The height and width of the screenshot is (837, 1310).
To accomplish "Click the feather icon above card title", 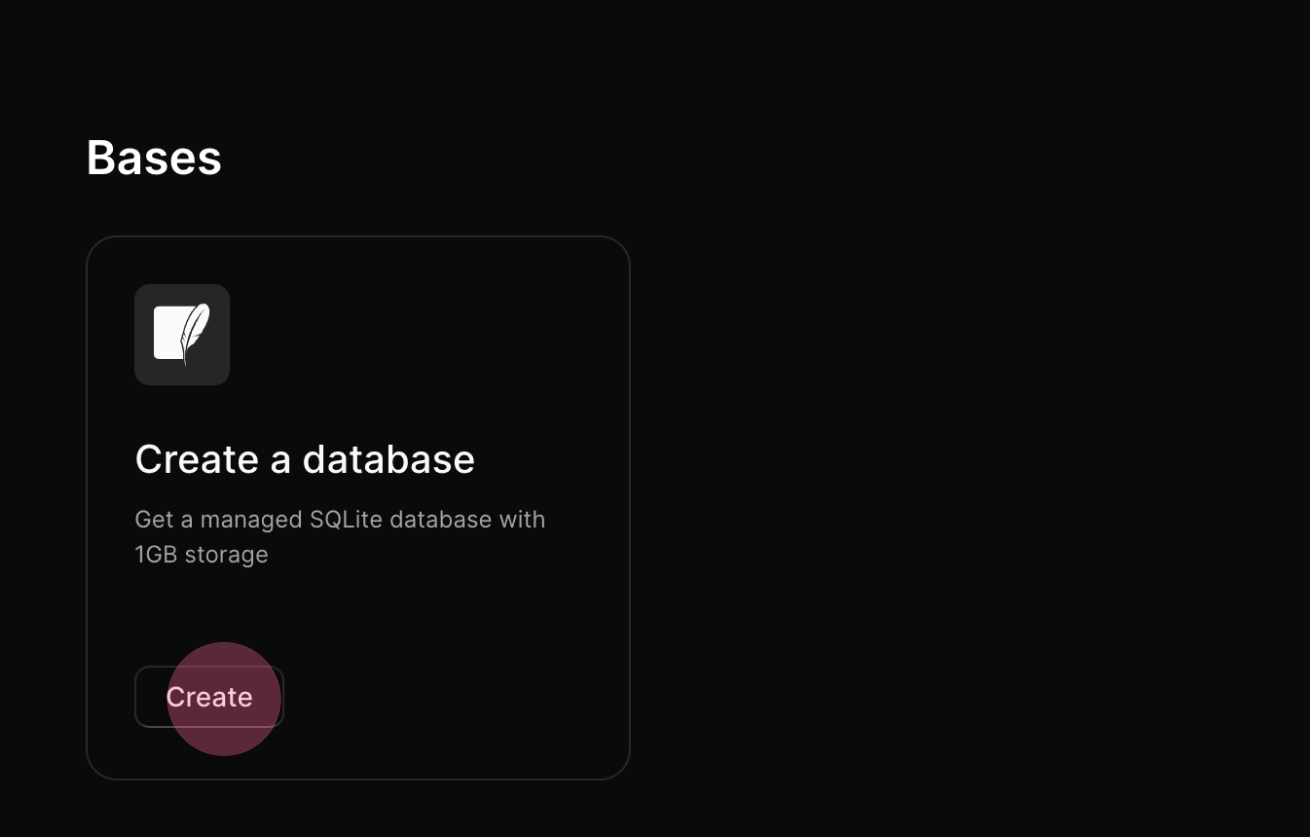I will pos(182,334).
